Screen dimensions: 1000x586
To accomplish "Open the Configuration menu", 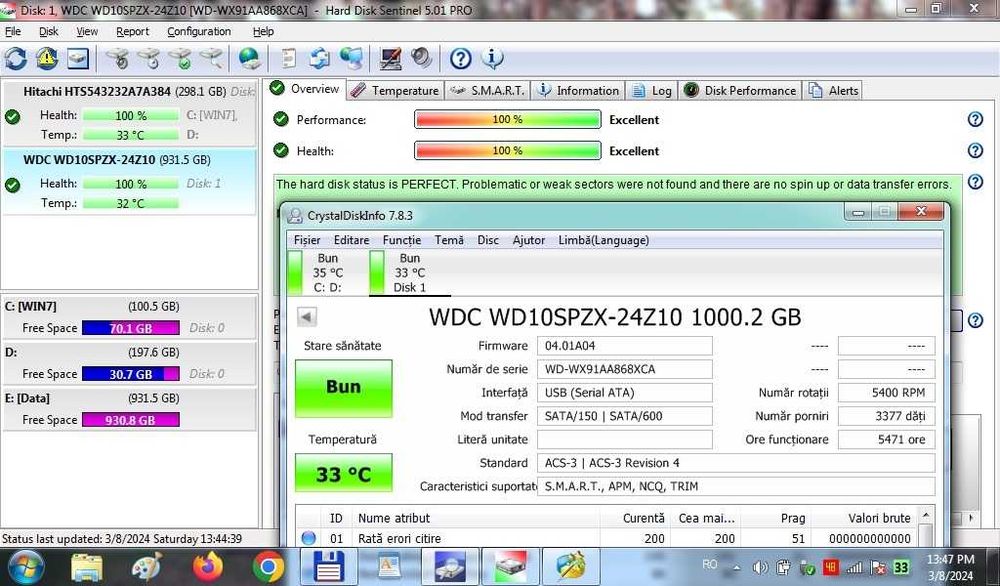I will (199, 31).
